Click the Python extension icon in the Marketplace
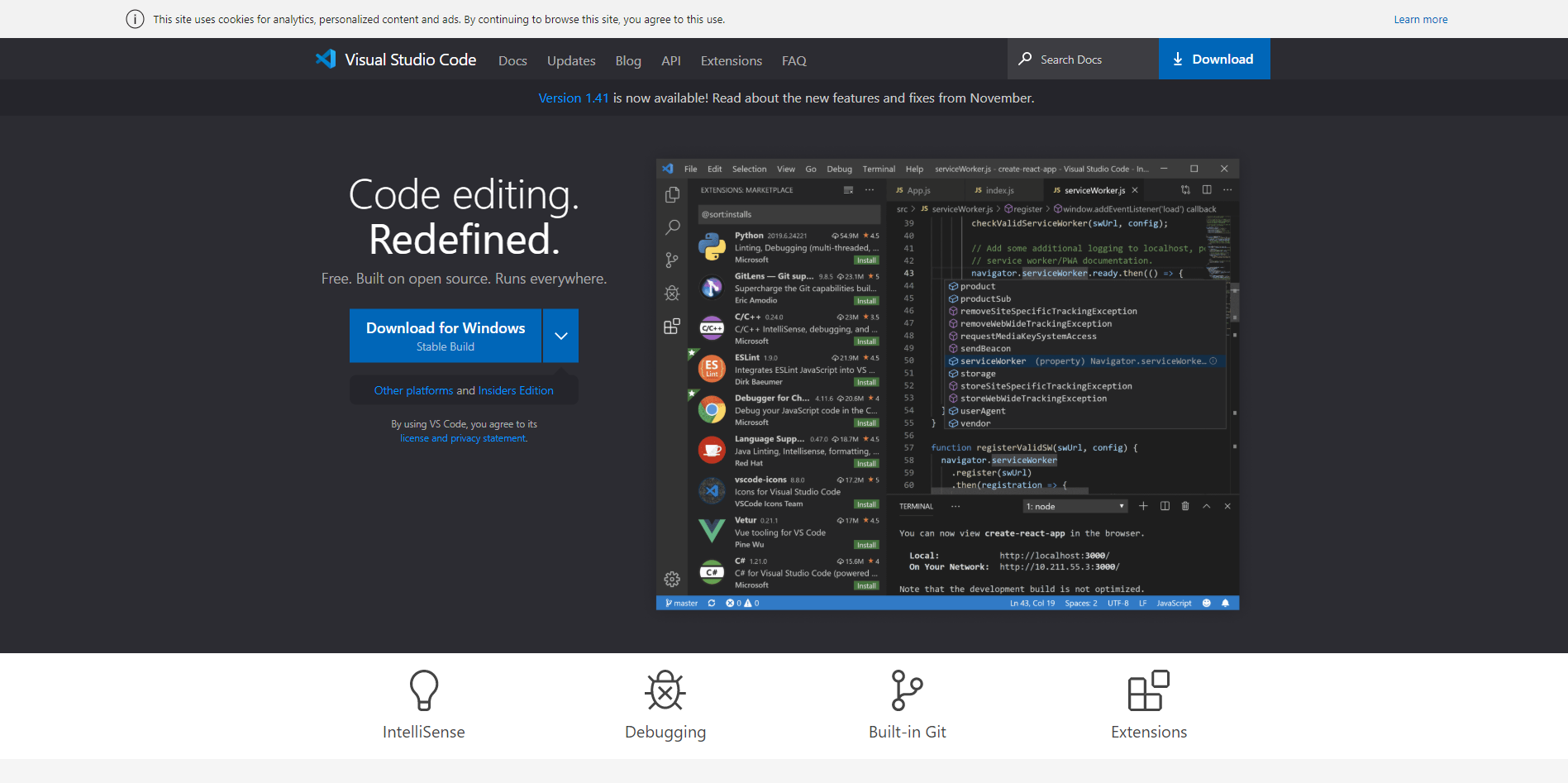The image size is (1568, 783). 712,246
